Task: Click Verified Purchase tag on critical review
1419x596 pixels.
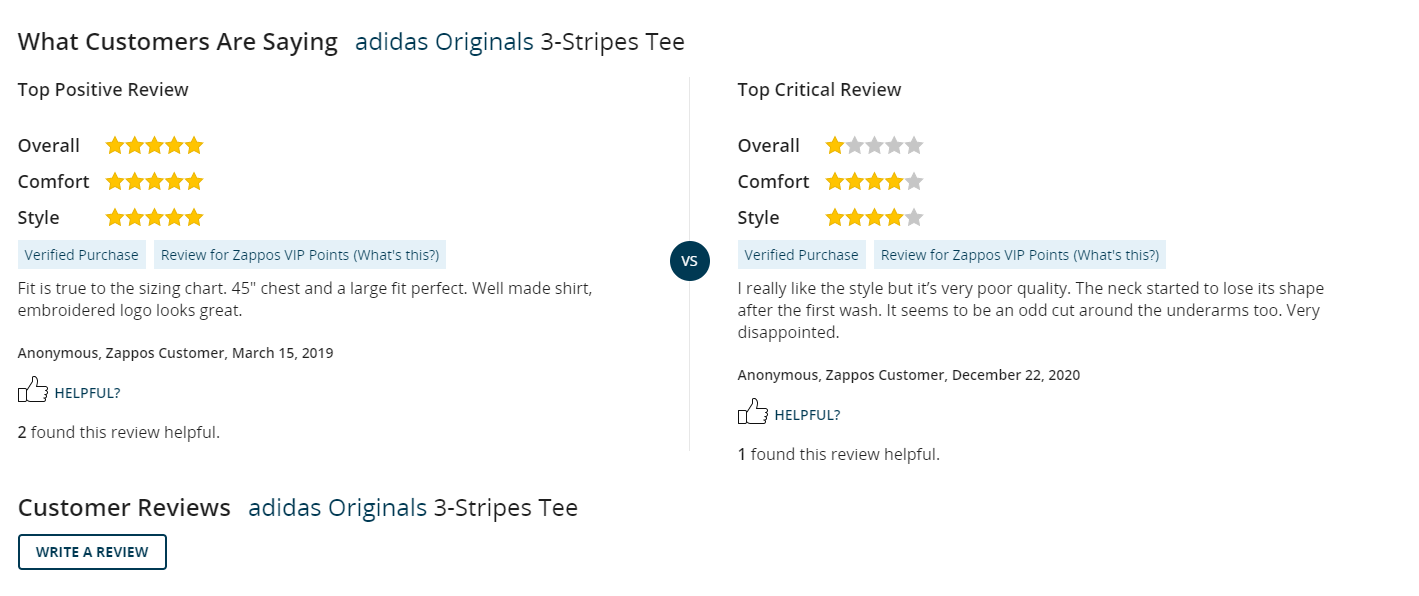Action: 802,255
